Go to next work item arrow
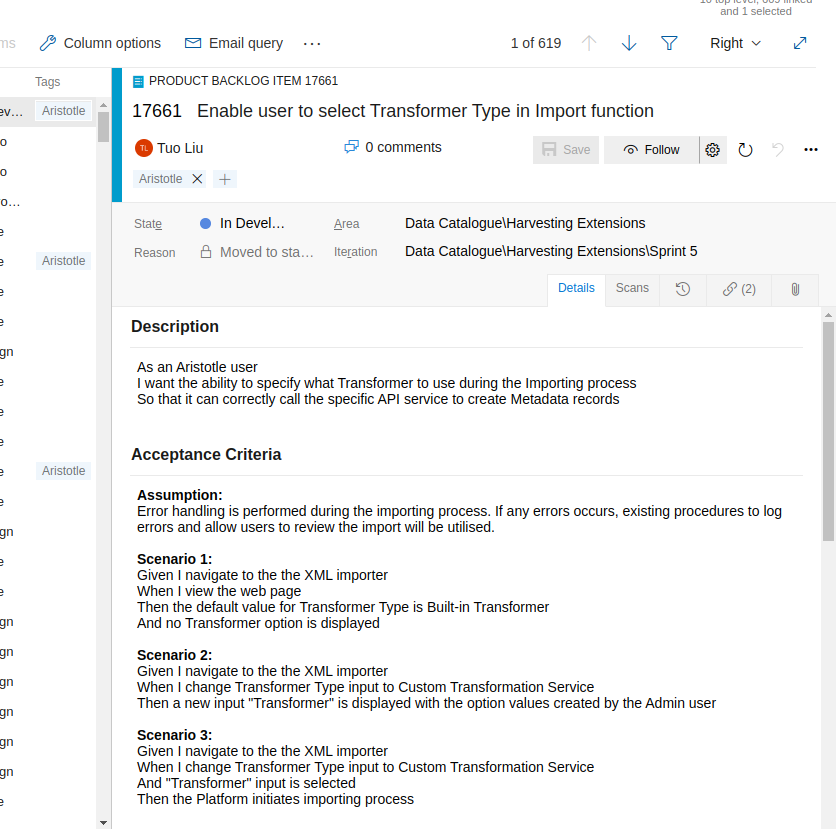The height and width of the screenshot is (829, 836). point(629,43)
